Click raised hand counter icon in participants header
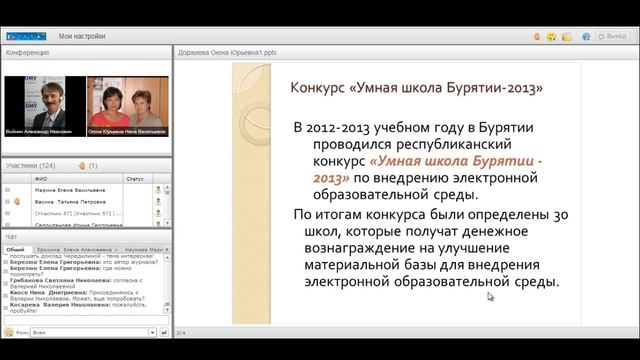 click(82, 166)
